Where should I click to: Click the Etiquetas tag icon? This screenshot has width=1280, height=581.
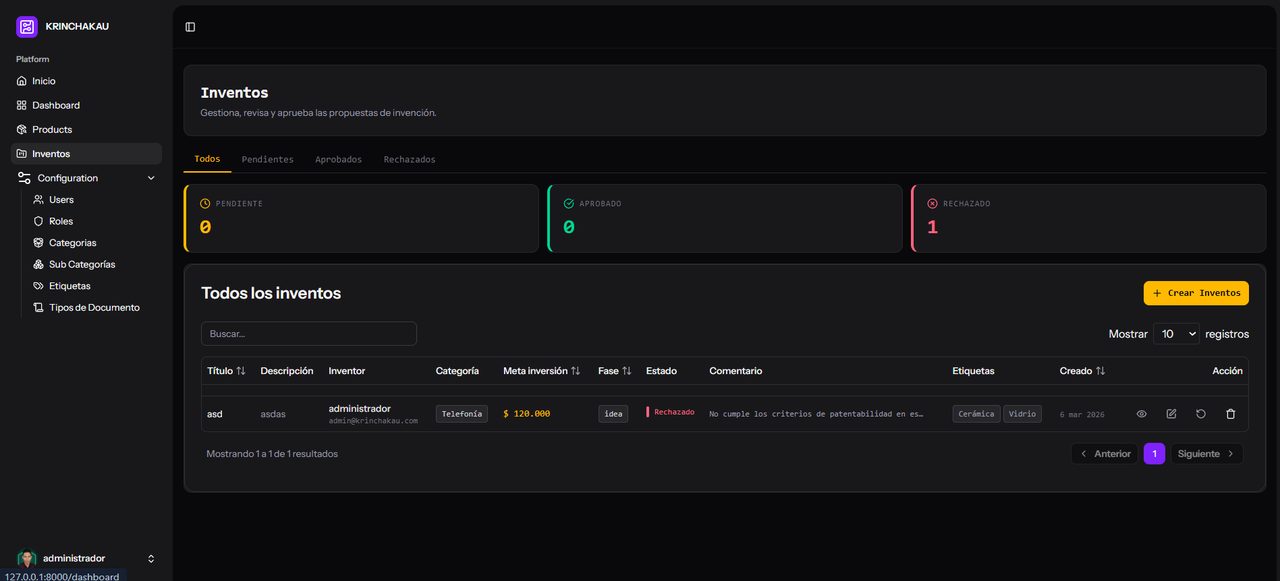coord(39,286)
